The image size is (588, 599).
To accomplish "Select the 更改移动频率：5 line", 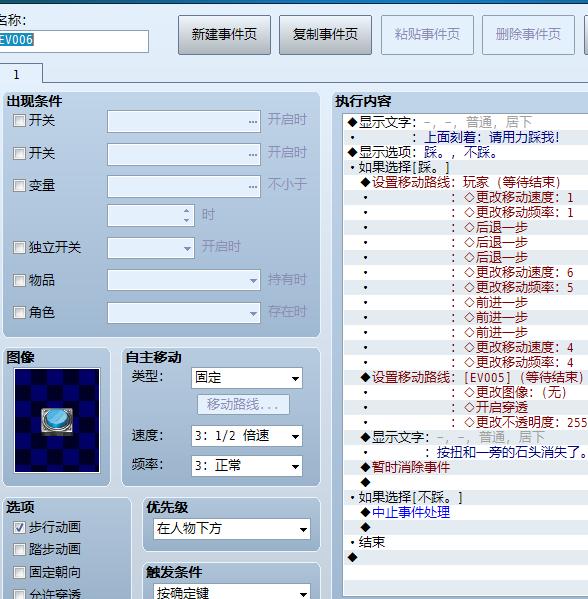I will click(465, 287).
